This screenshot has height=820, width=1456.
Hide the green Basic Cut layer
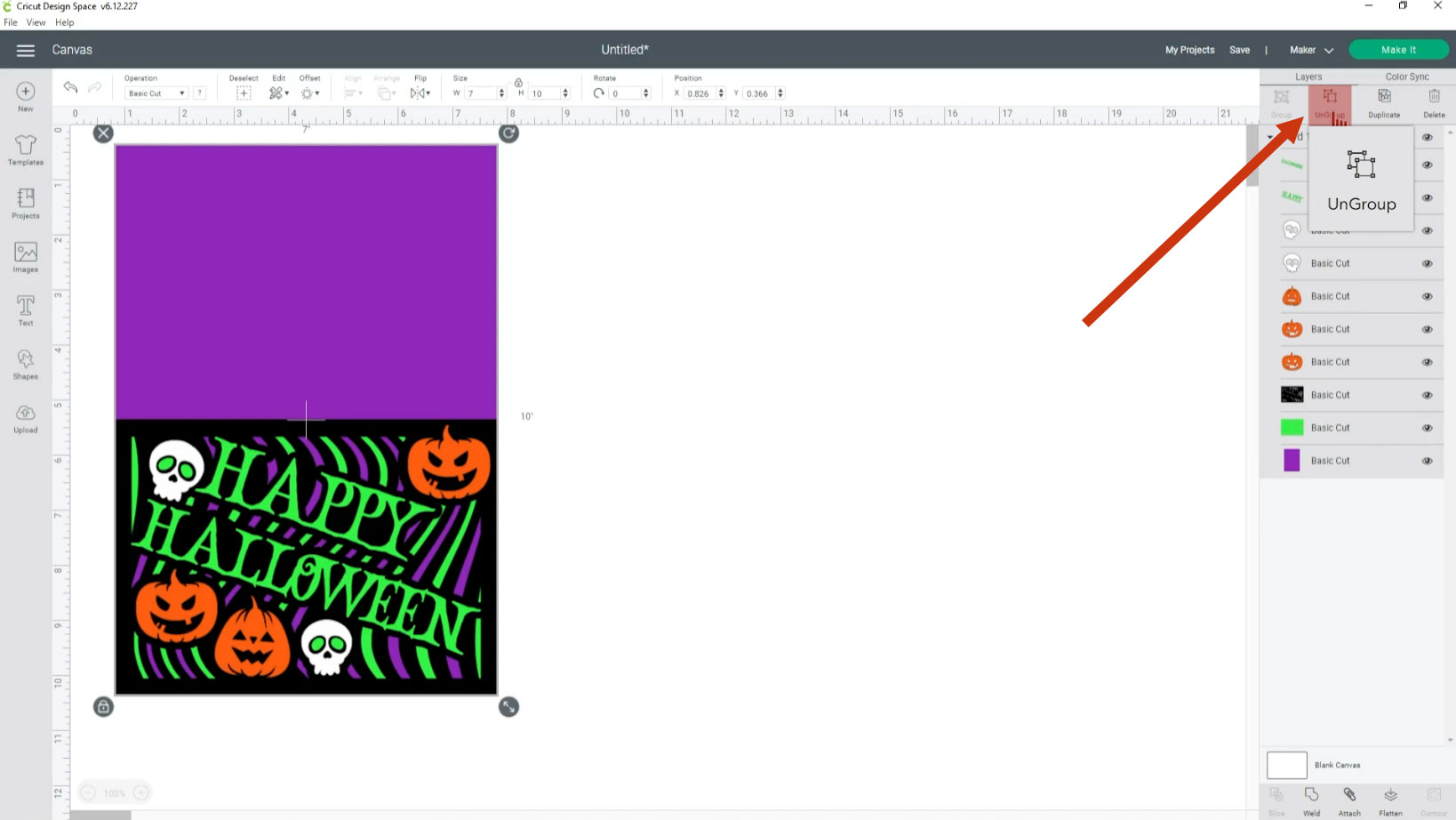pyautogui.click(x=1427, y=428)
